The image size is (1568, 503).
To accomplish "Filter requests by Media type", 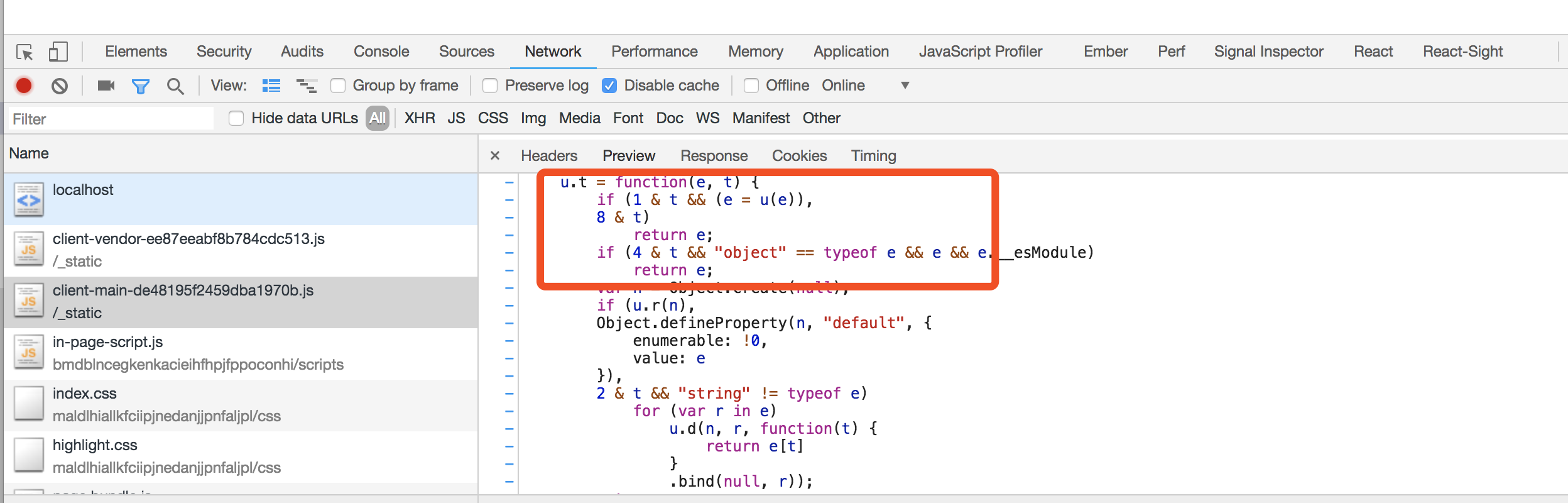I will click(x=580, y=118).
